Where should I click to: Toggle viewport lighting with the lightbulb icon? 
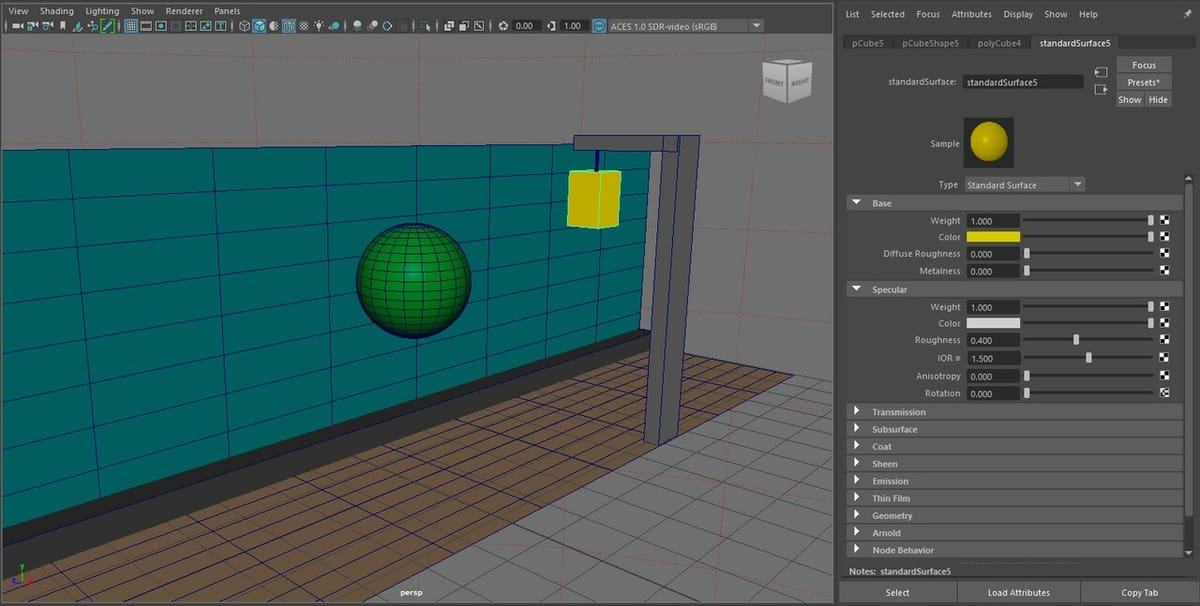318,26
